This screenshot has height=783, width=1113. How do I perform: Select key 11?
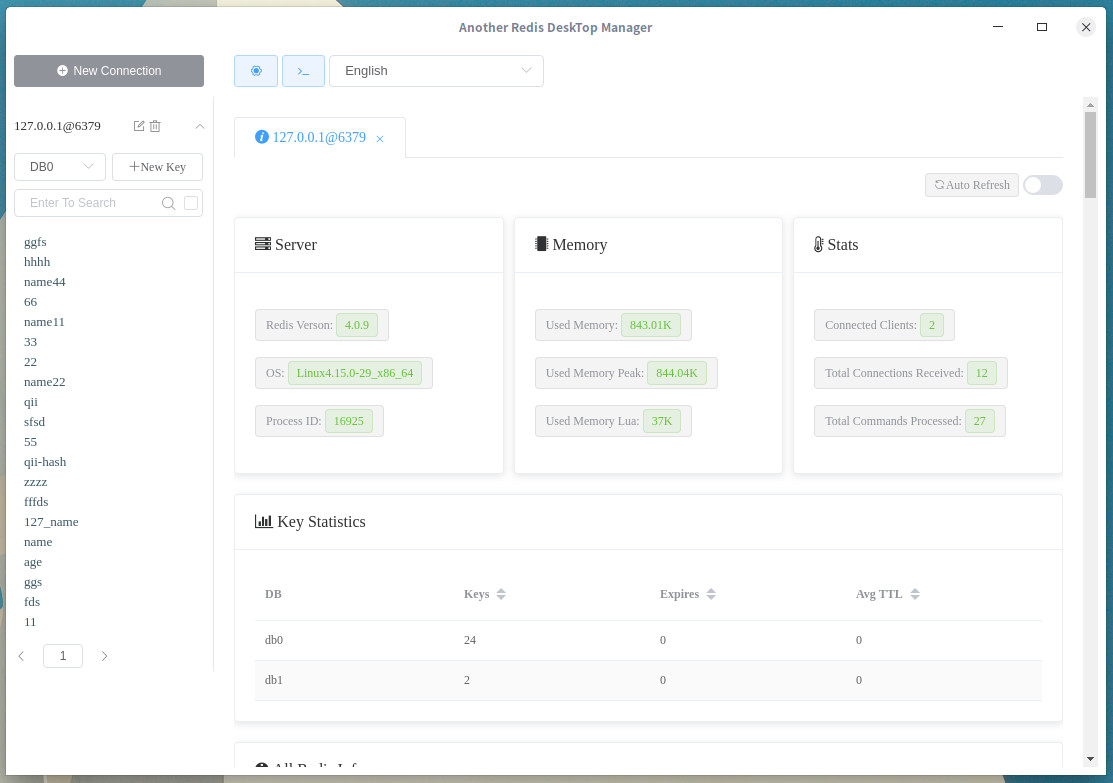tap(30, 622)
